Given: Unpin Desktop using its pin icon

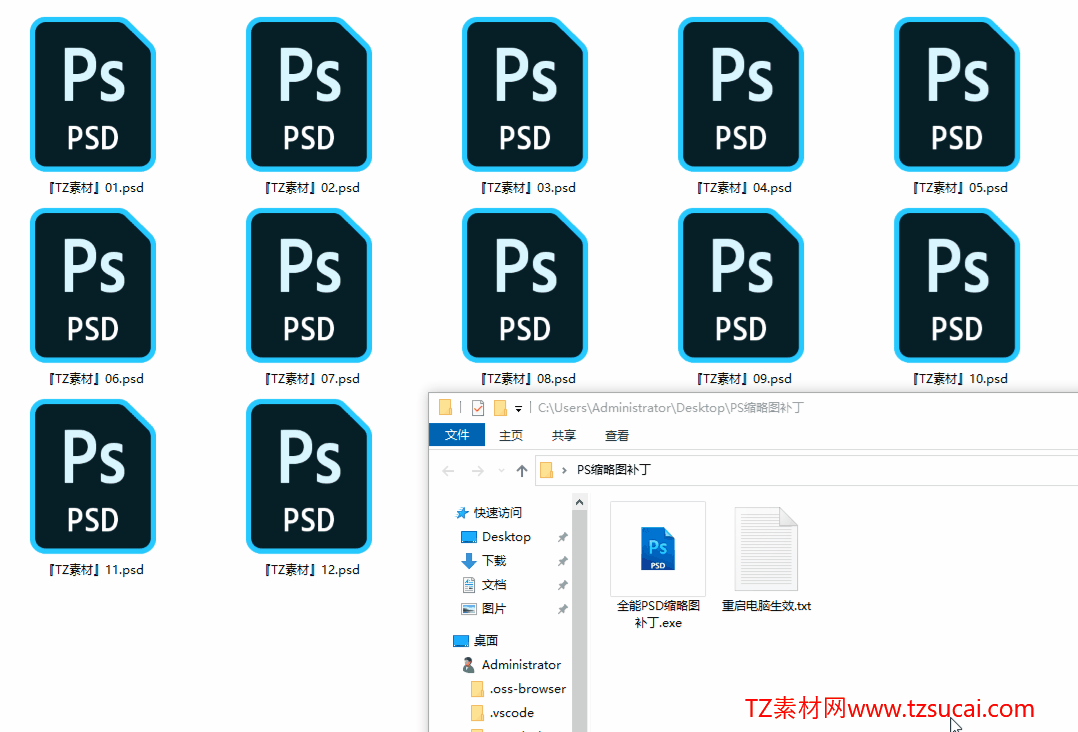Looking at the screenshot, I should (x=562, y=537).
